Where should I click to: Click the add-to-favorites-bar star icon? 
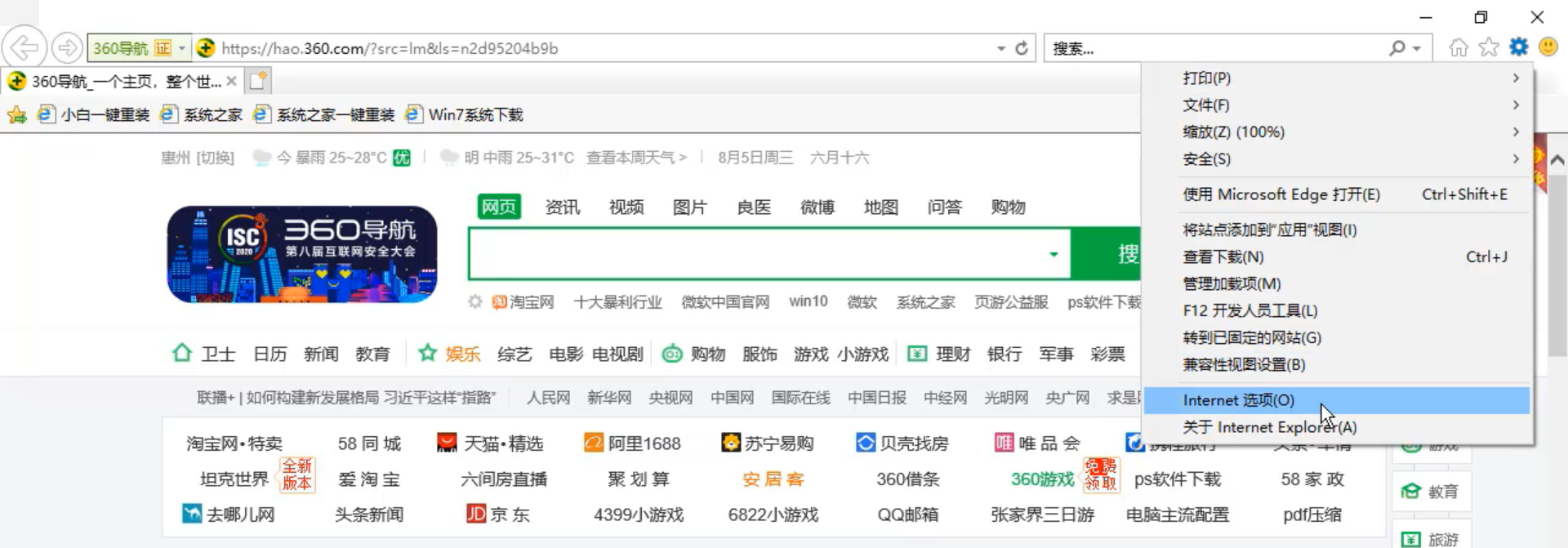[16, 115]
